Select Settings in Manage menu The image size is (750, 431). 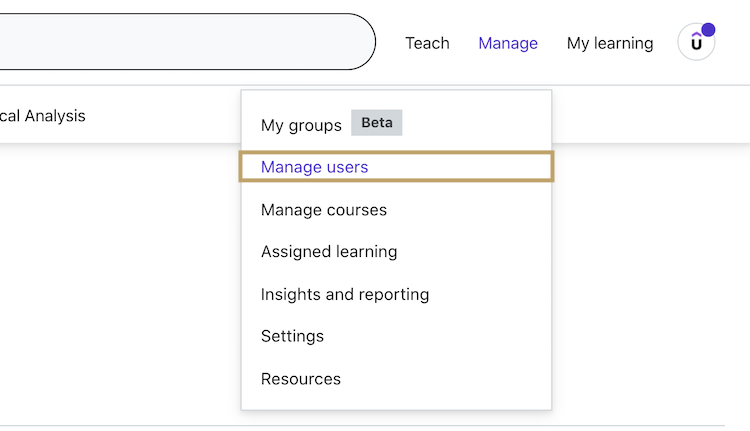pos(292,336)
